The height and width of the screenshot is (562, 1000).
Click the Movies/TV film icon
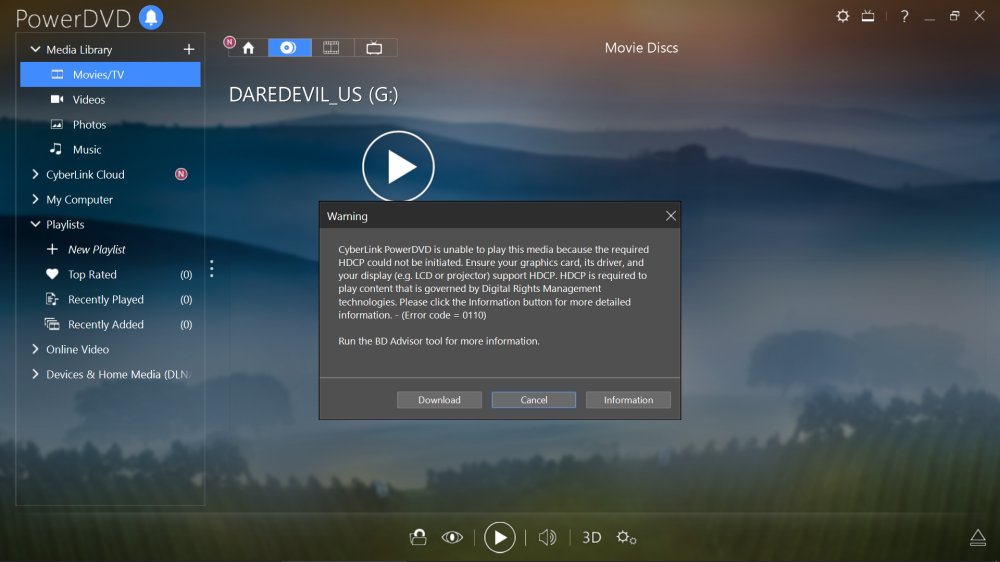tap(57, 75)
